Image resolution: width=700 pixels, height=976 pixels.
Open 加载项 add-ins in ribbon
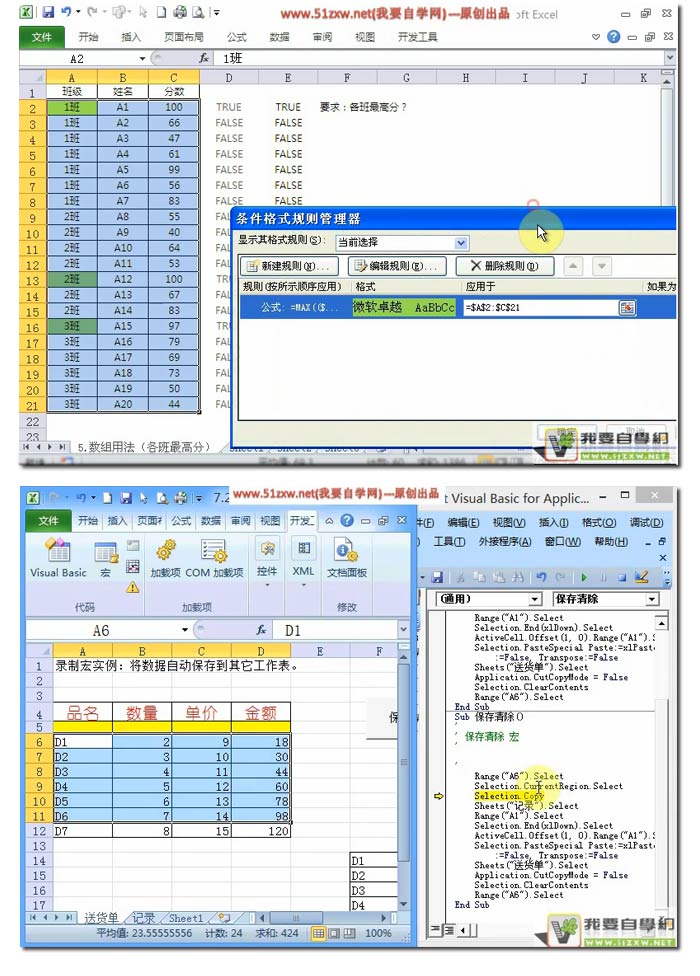pos(166,558)
